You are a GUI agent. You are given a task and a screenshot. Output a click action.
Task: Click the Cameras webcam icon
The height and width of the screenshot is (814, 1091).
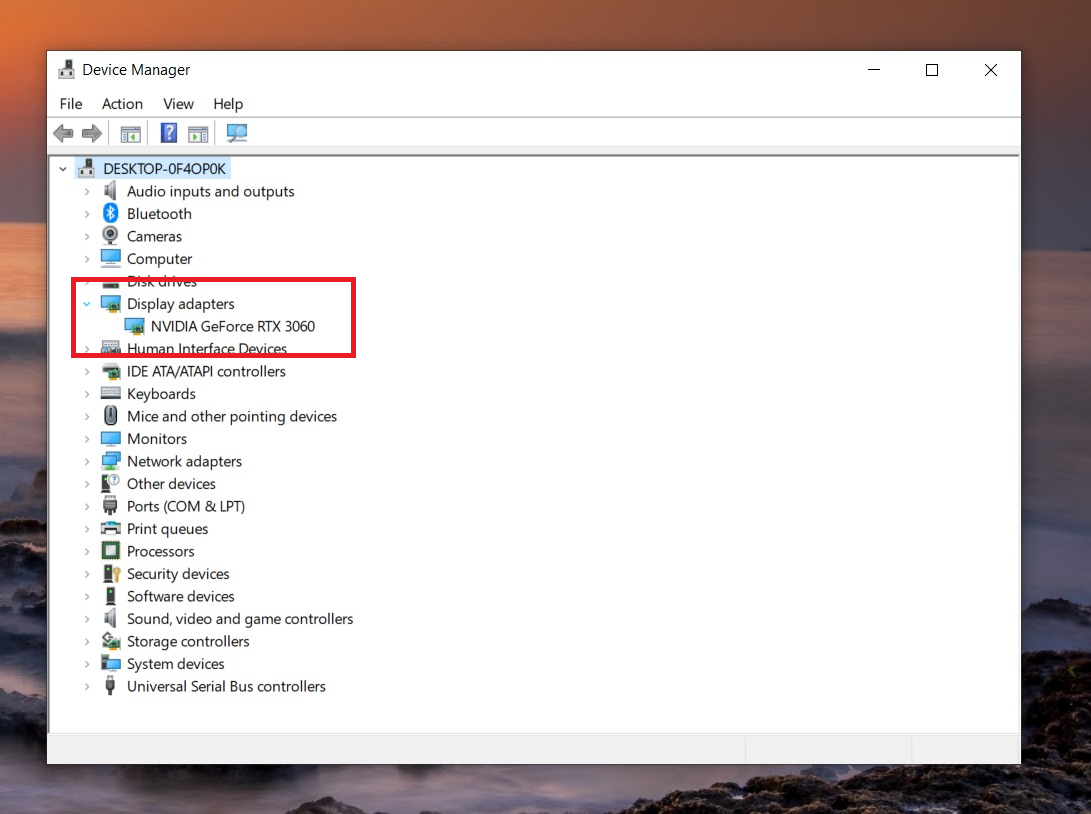[111, 236]
